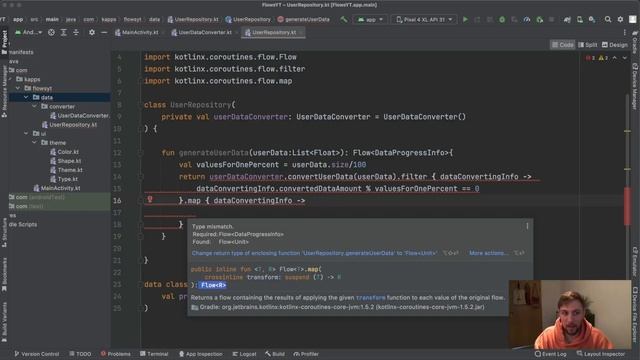Click the Sync Project with Gradle icon
The image size is (640, 360).
pyautogui.click(x=567, y=19)
